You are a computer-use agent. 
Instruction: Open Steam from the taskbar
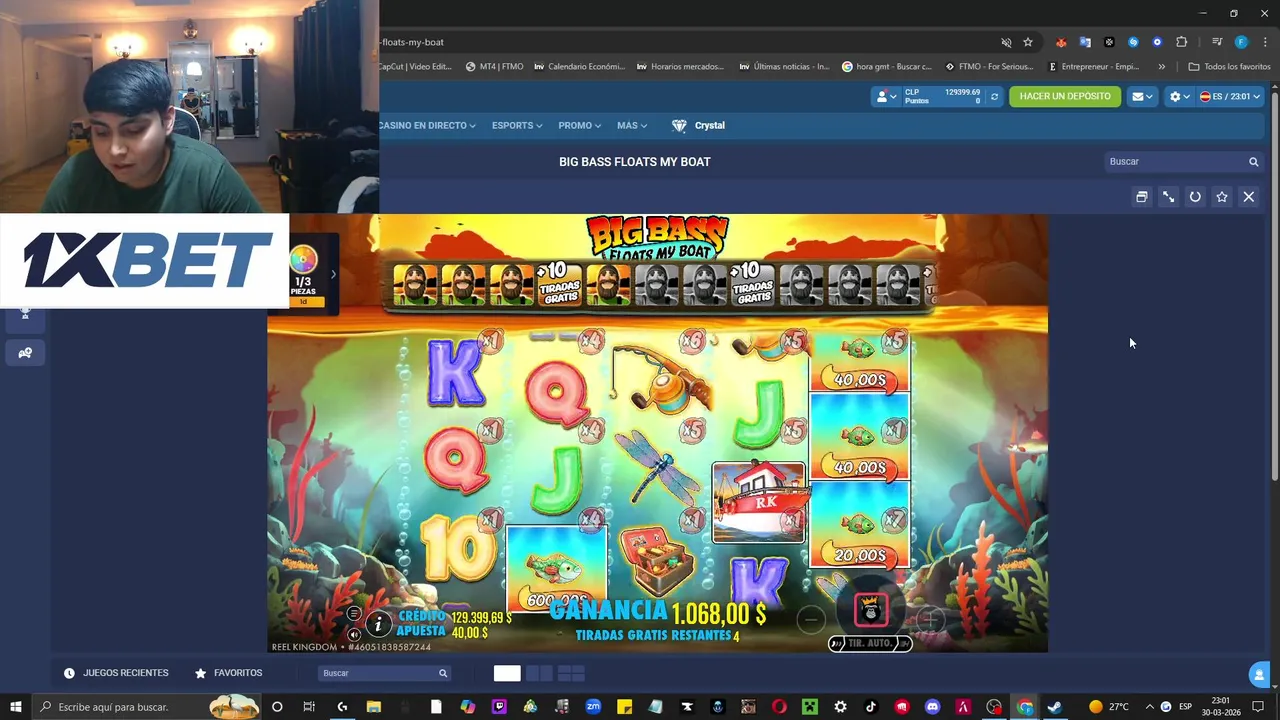(x=1054, y=707)
